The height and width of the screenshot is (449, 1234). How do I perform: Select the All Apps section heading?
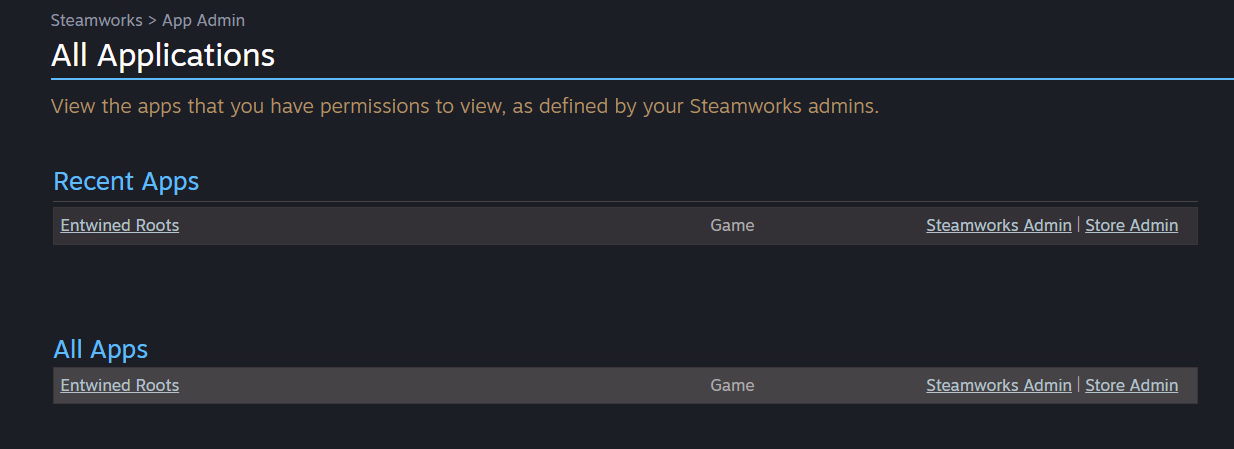pos(100,349)
